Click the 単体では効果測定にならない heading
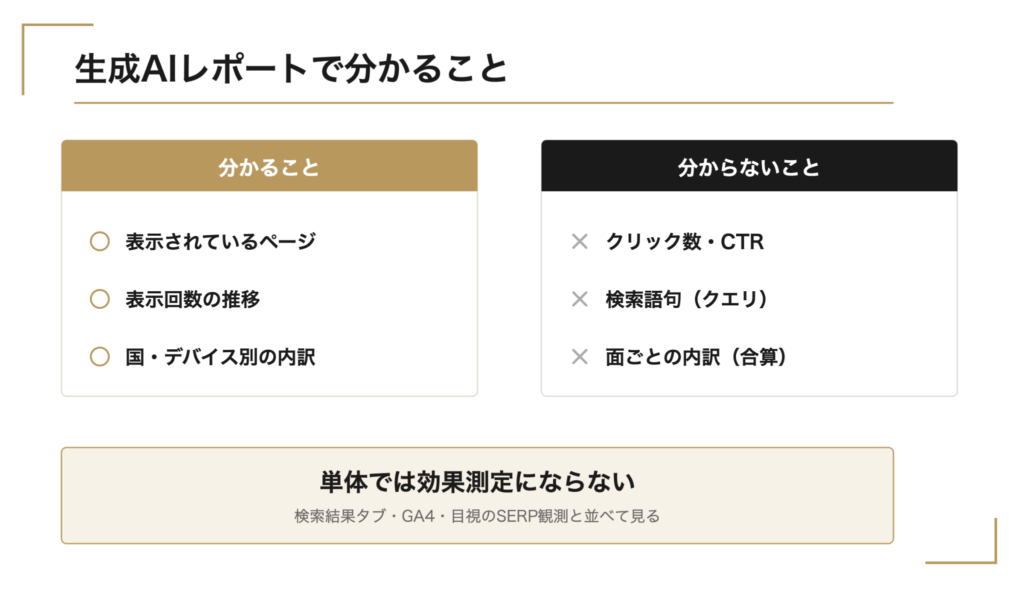The image size is (1024, 591). point(477,482)
